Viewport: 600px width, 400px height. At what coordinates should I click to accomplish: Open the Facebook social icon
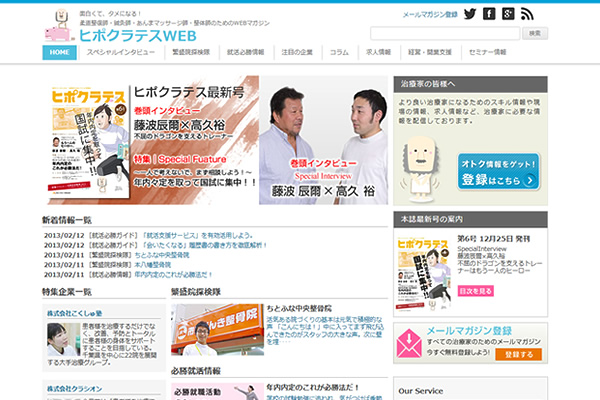(488, 14)
